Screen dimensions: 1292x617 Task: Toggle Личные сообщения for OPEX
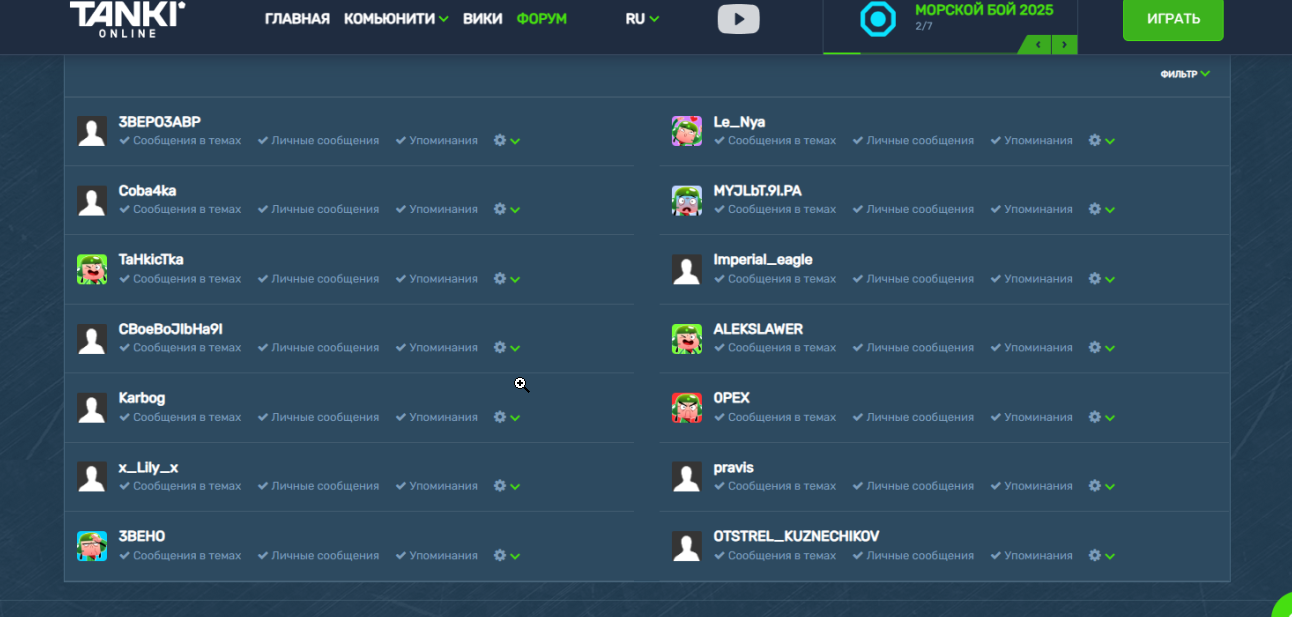coord(914,417)
